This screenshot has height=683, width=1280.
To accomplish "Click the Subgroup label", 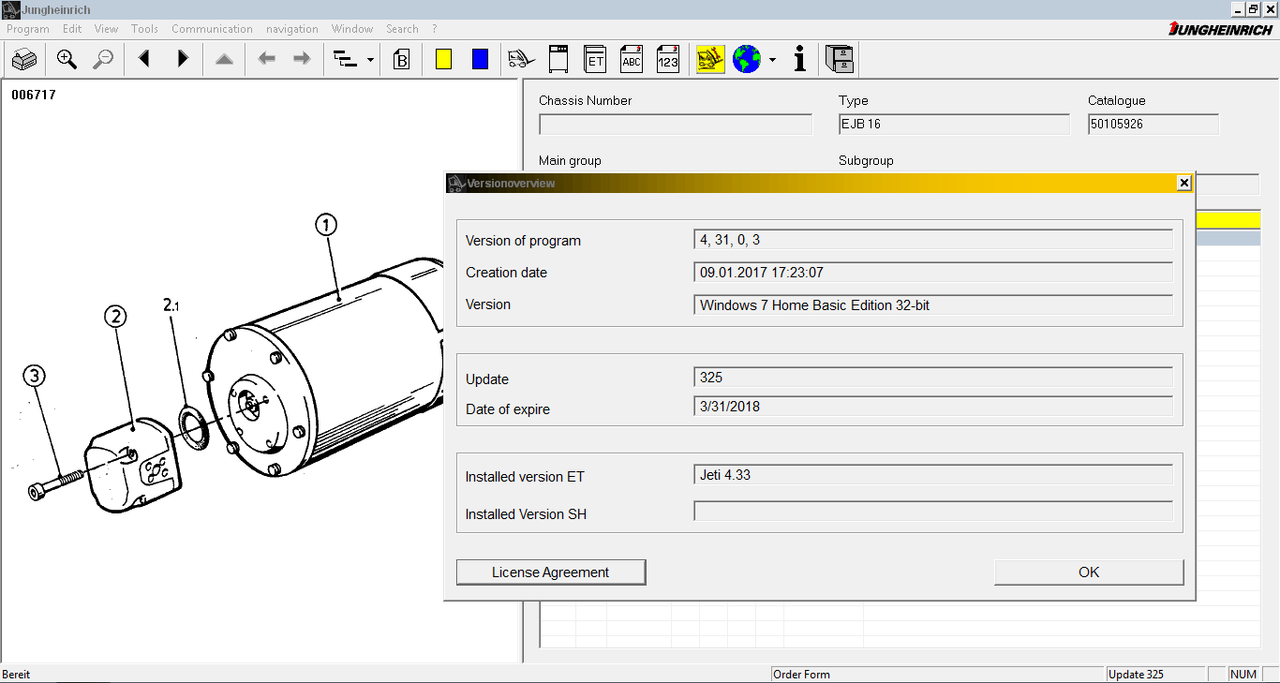I will pos(866,160).
